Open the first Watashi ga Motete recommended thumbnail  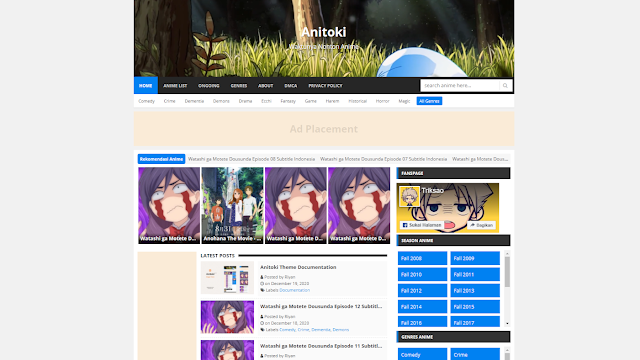169,205
